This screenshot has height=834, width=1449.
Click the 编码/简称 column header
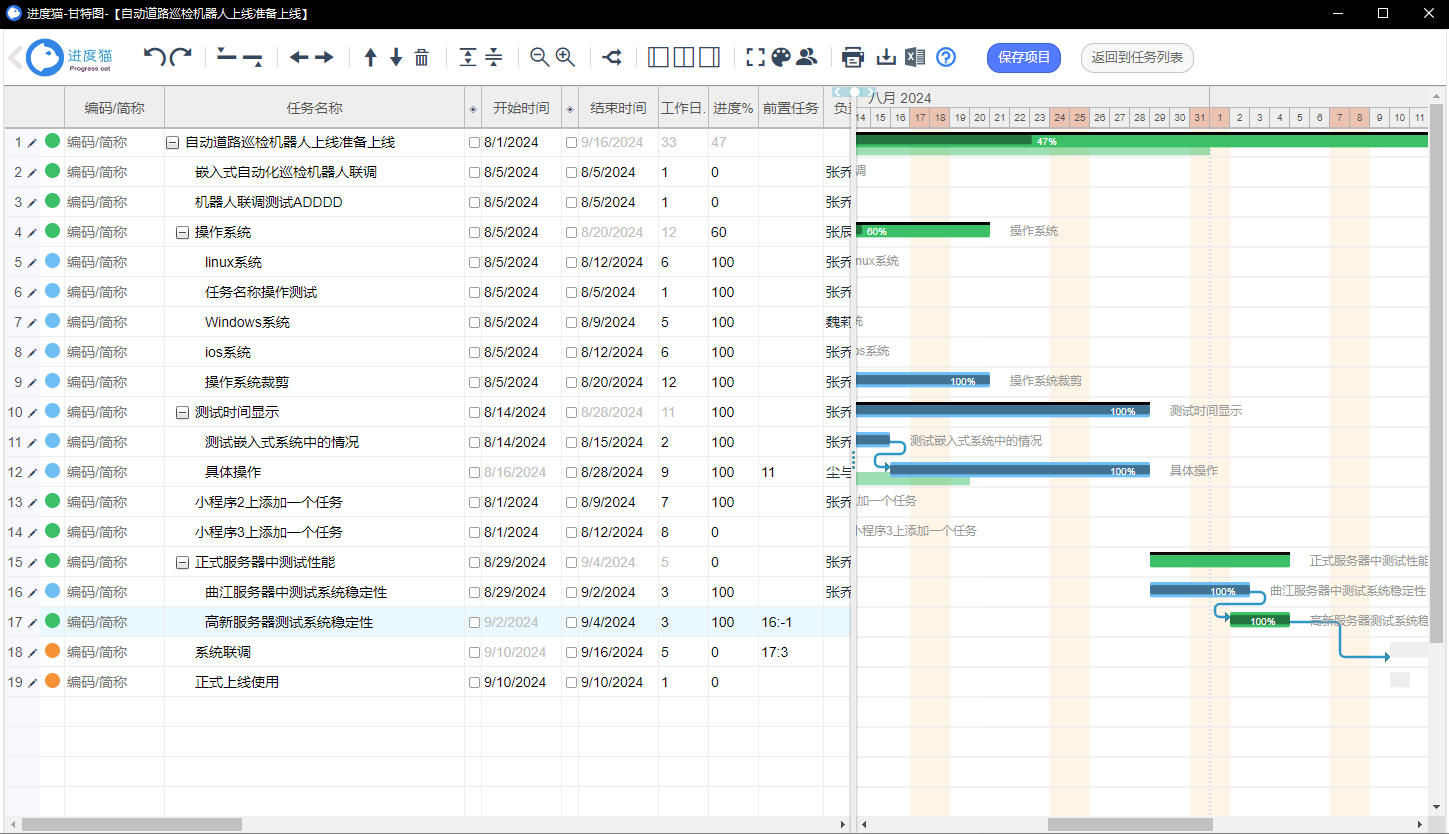click(x=114, y=108)
